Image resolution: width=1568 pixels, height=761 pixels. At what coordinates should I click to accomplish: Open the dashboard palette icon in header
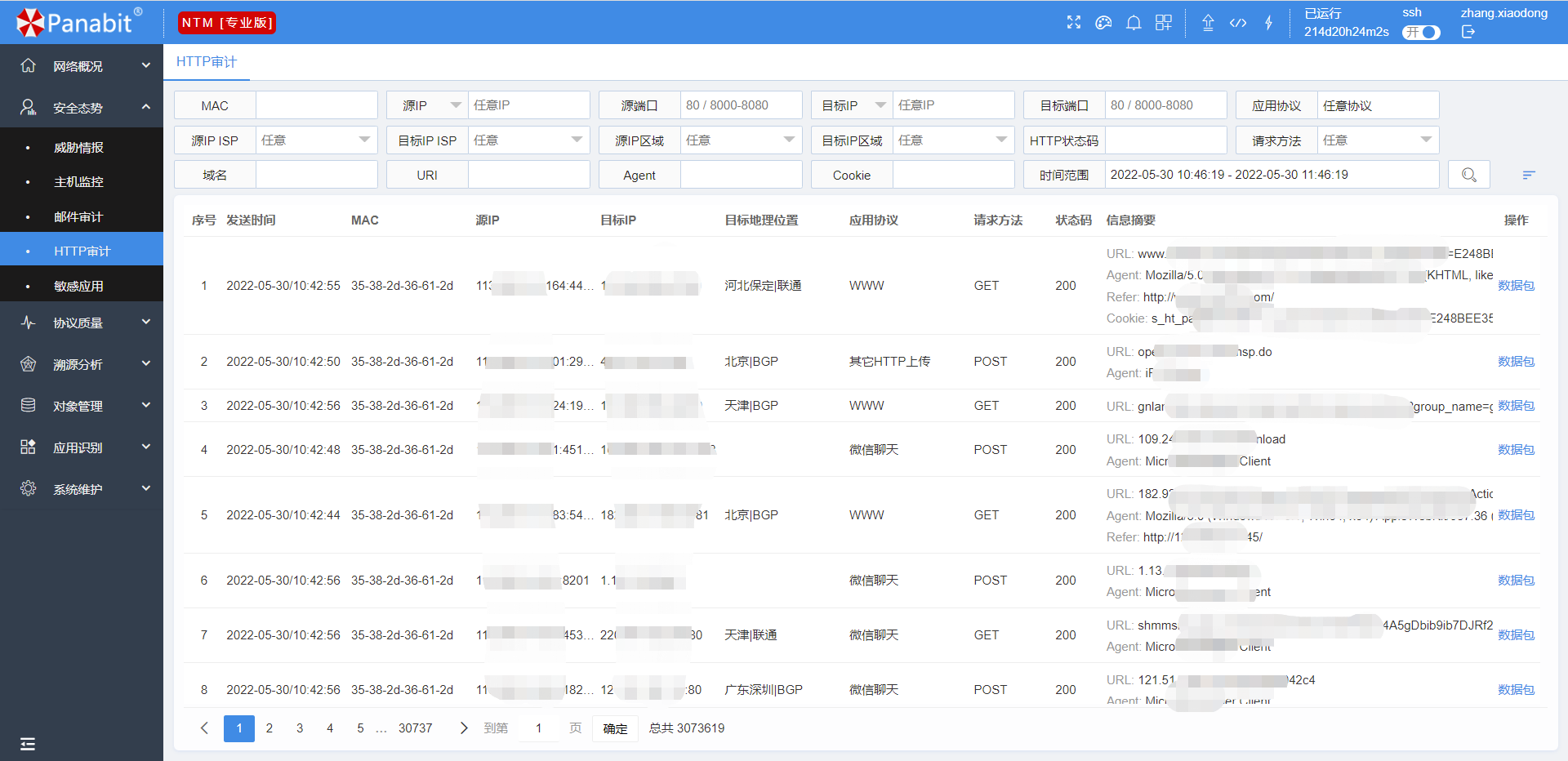pos(1103,22)
